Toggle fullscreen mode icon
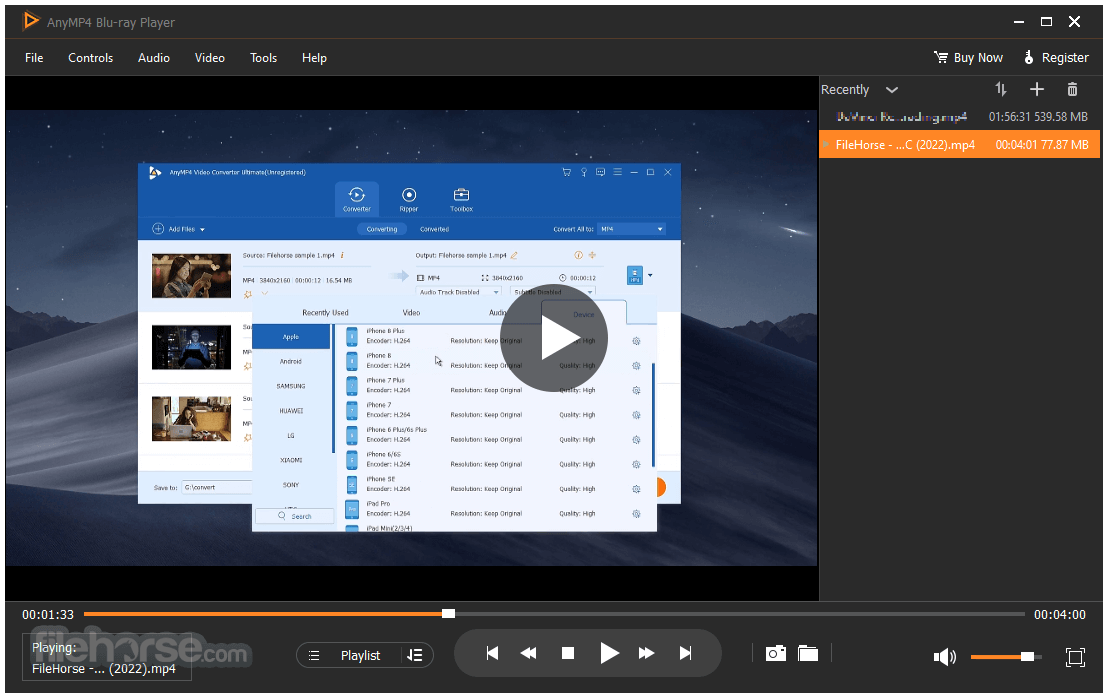The image size is (1108, 698). [1075, 657]
